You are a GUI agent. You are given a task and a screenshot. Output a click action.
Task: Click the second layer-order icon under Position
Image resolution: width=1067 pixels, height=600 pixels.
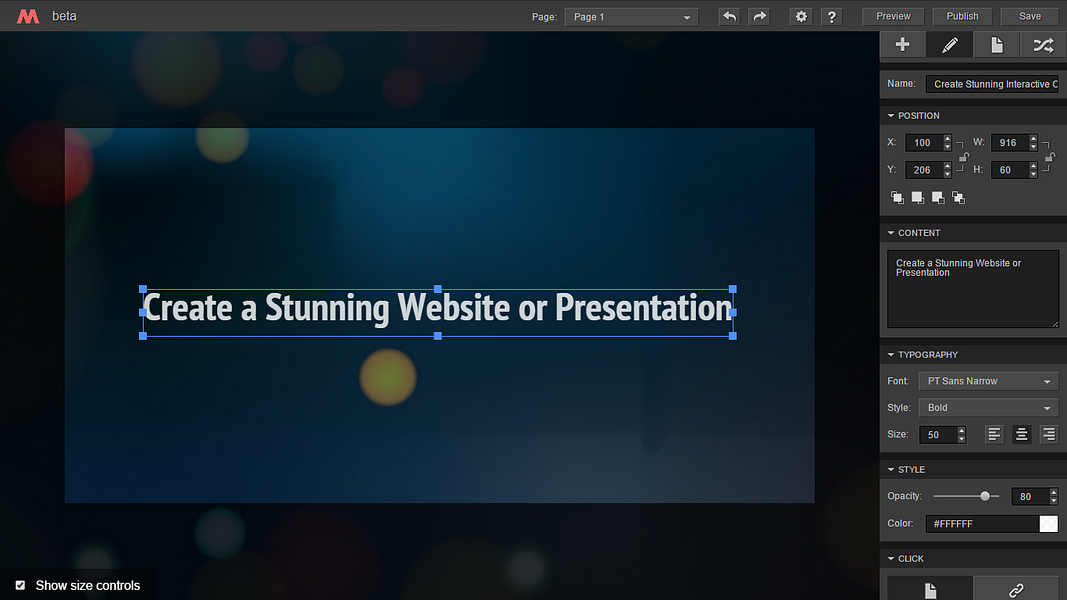[x=918, y=197]
